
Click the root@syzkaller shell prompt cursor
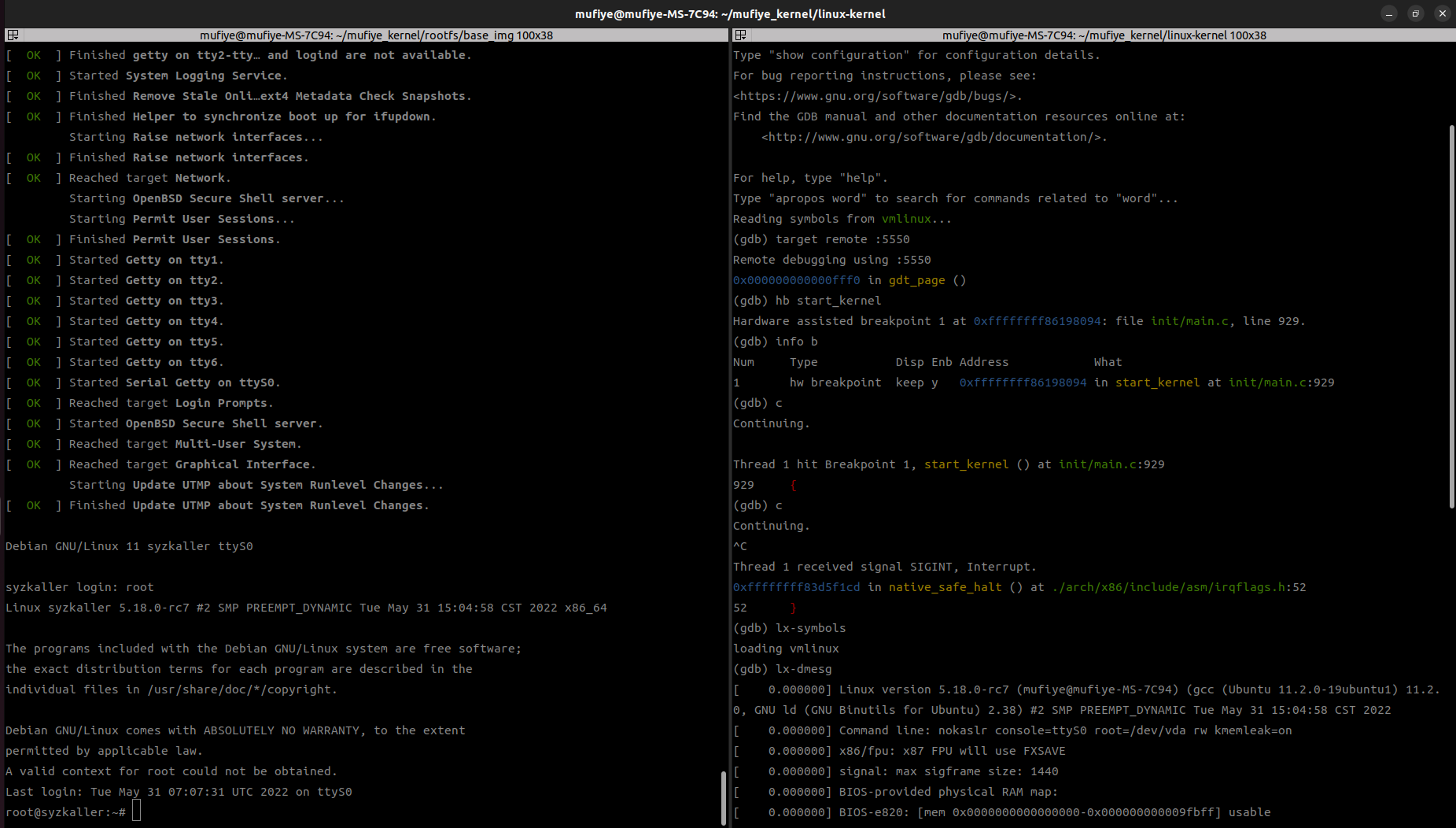coord(136,811)
